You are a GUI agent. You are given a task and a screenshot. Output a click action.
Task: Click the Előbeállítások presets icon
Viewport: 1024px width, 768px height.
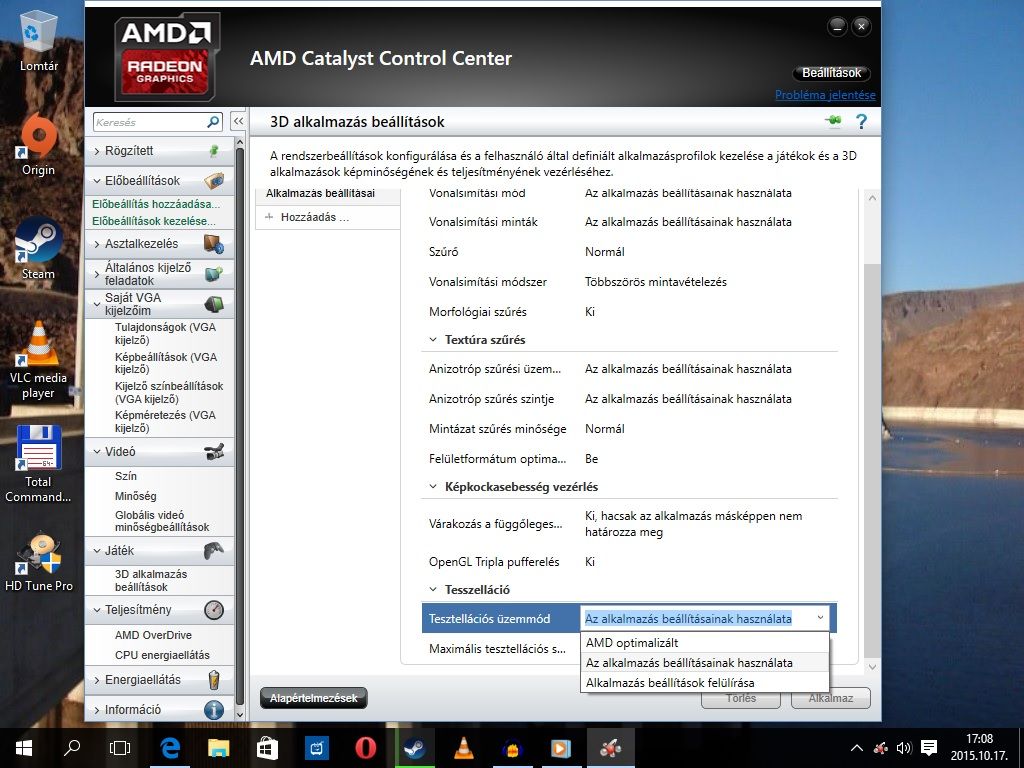214,180
